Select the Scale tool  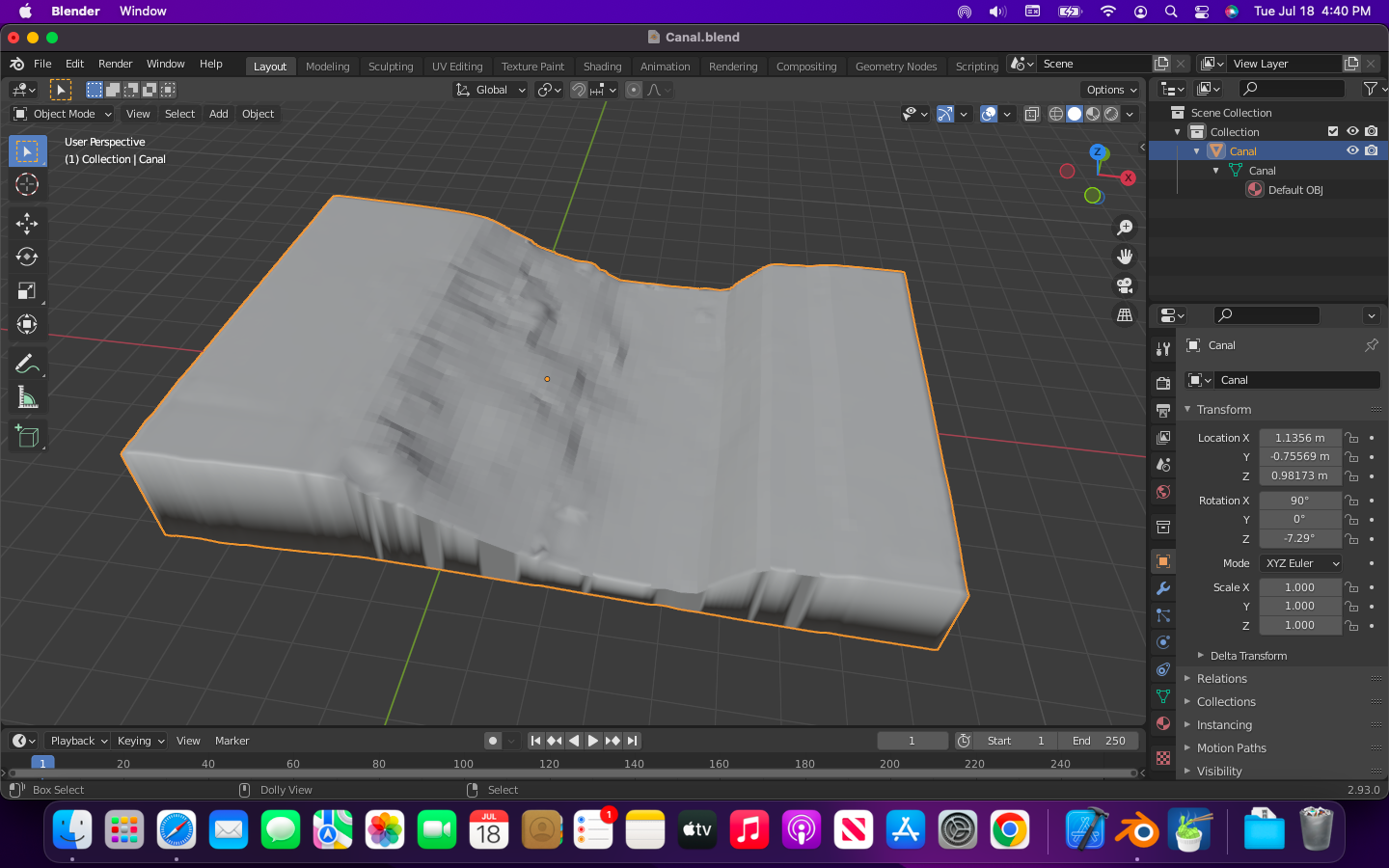(27, 290)
